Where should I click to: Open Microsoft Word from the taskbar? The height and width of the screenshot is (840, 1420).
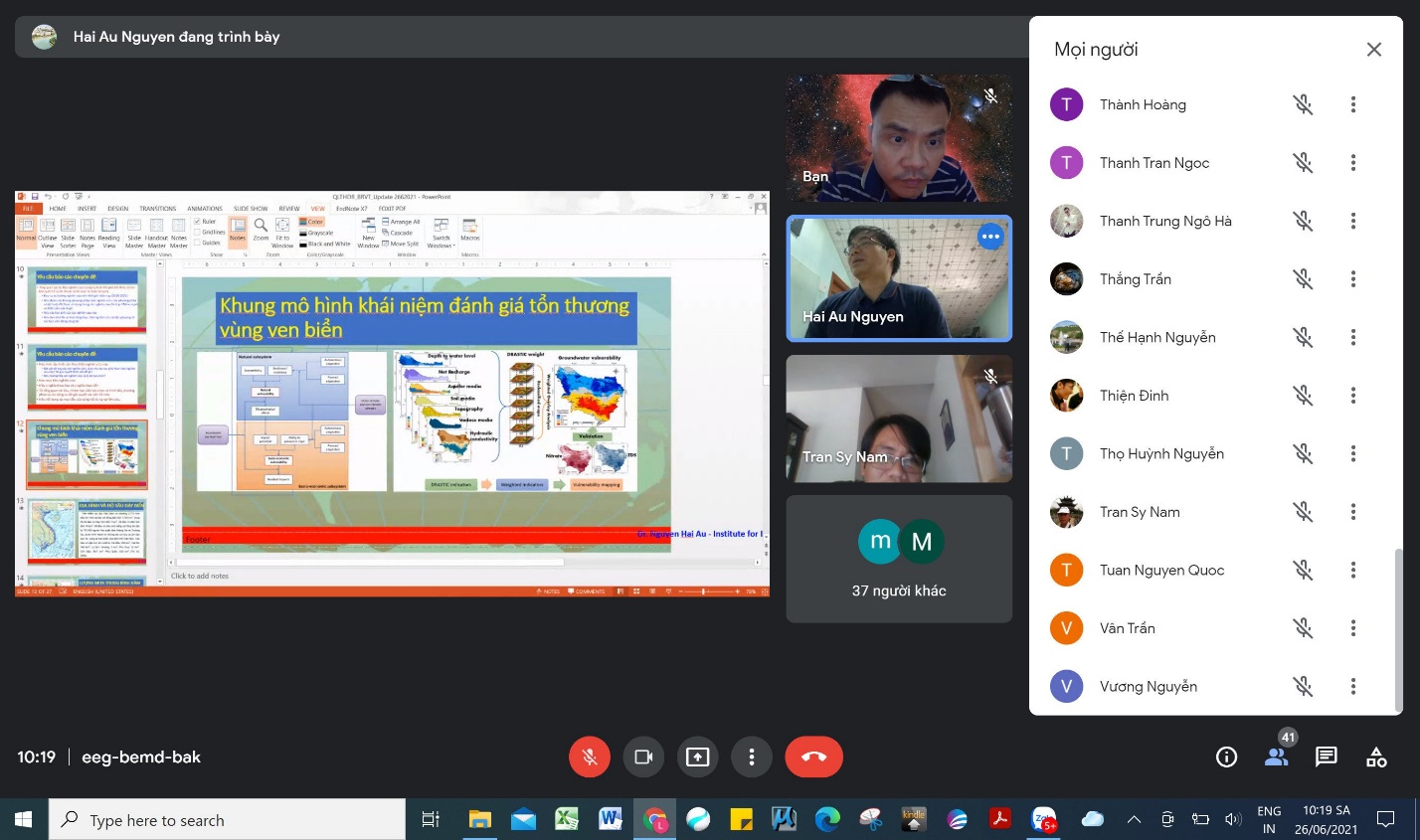coord(610,820)
